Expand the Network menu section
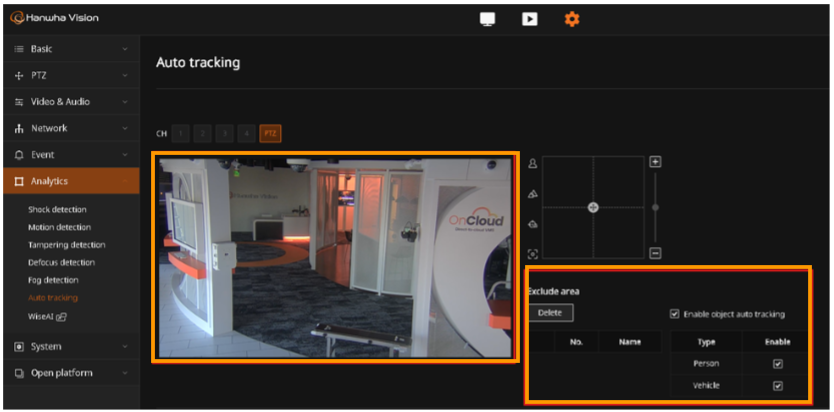Screen dimensions: 834x412 tap(70, 128)
